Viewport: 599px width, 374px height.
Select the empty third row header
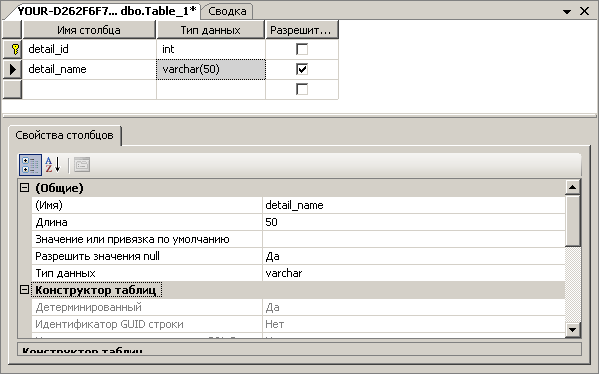[x=12, y=89]
